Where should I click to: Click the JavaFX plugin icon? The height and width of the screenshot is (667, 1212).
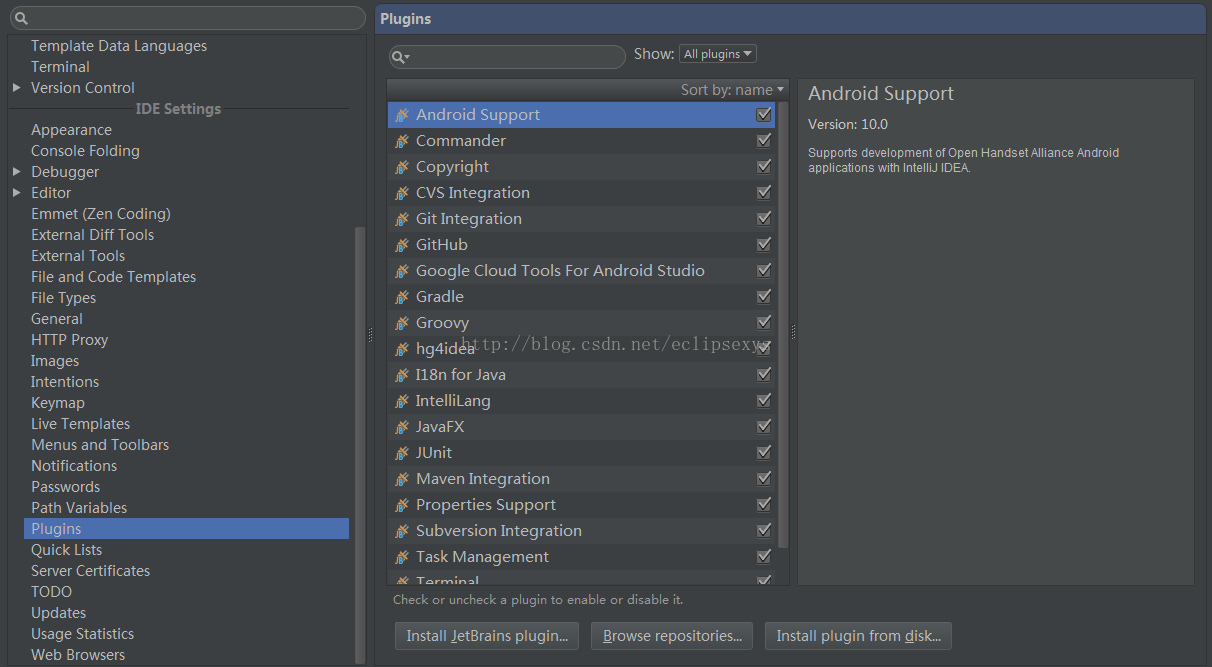click(402, 427)
